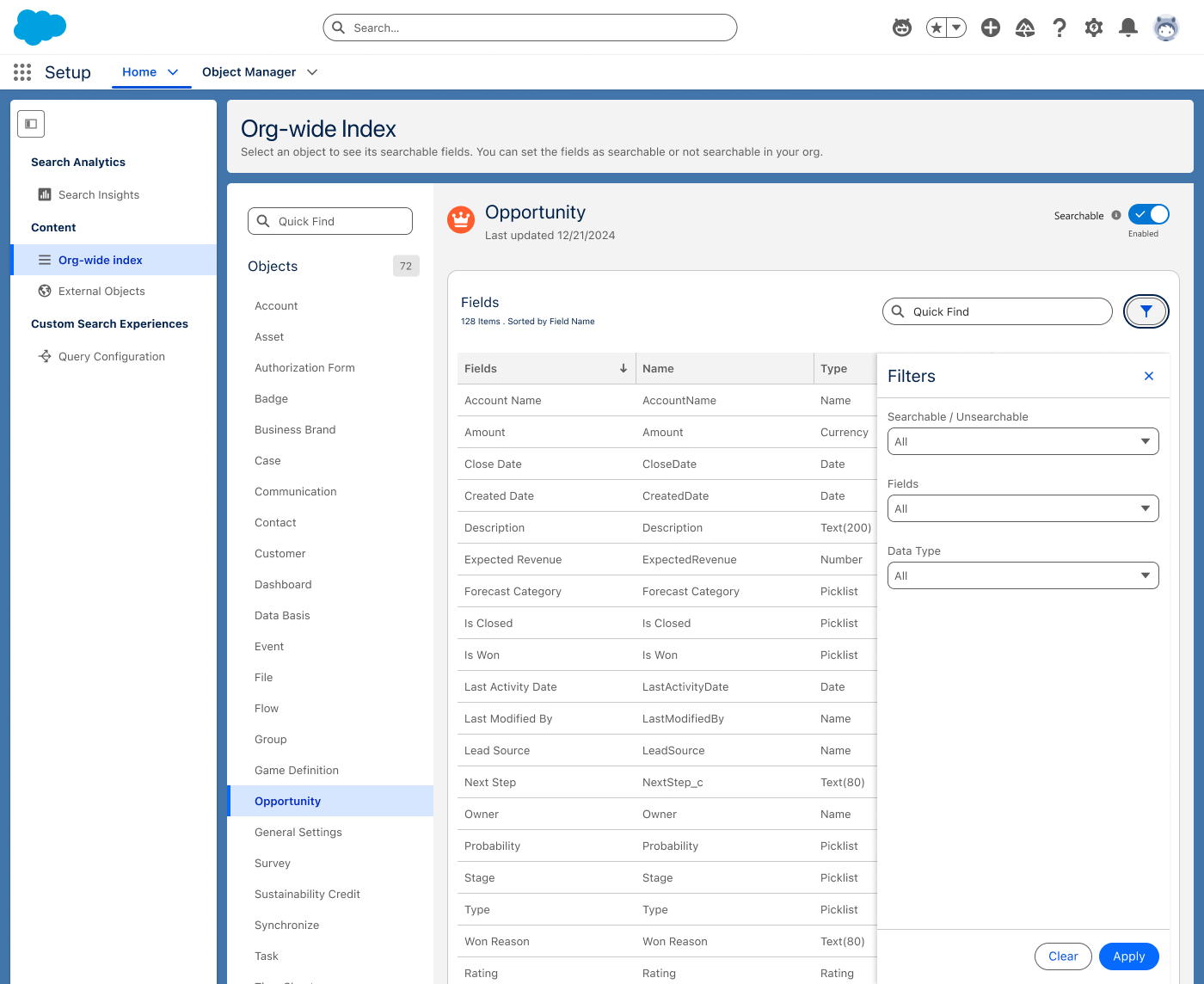Open the Searchable / Unsearchable dropdown

click(1023, 441)
